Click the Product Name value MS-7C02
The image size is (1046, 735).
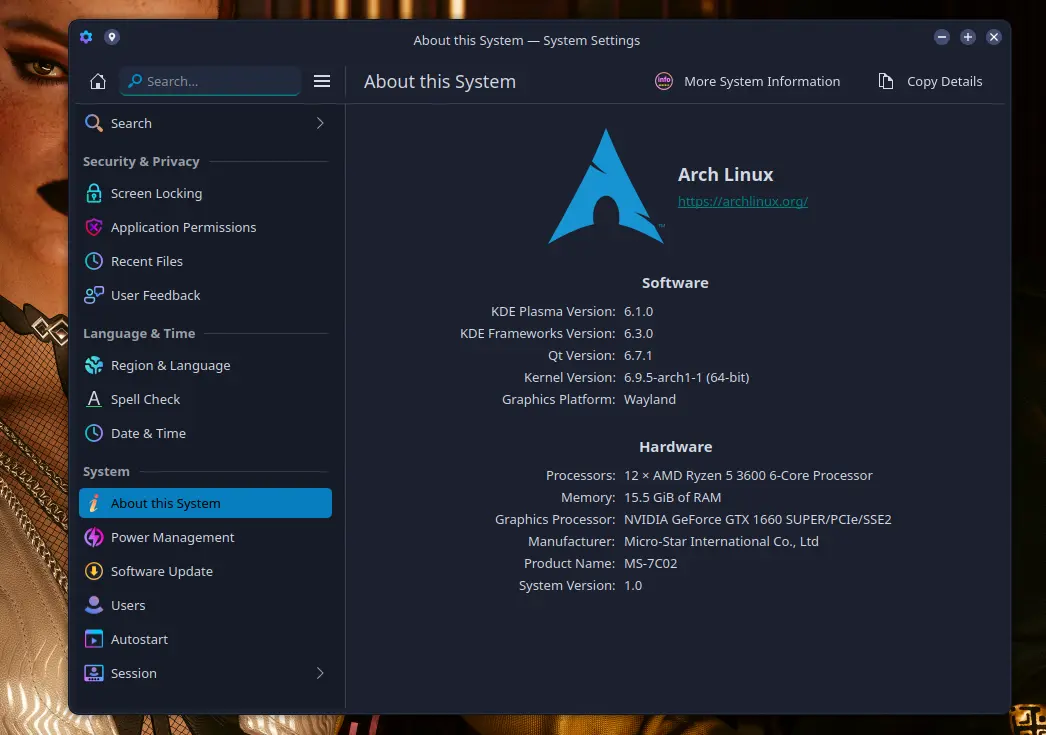(650, 564)
